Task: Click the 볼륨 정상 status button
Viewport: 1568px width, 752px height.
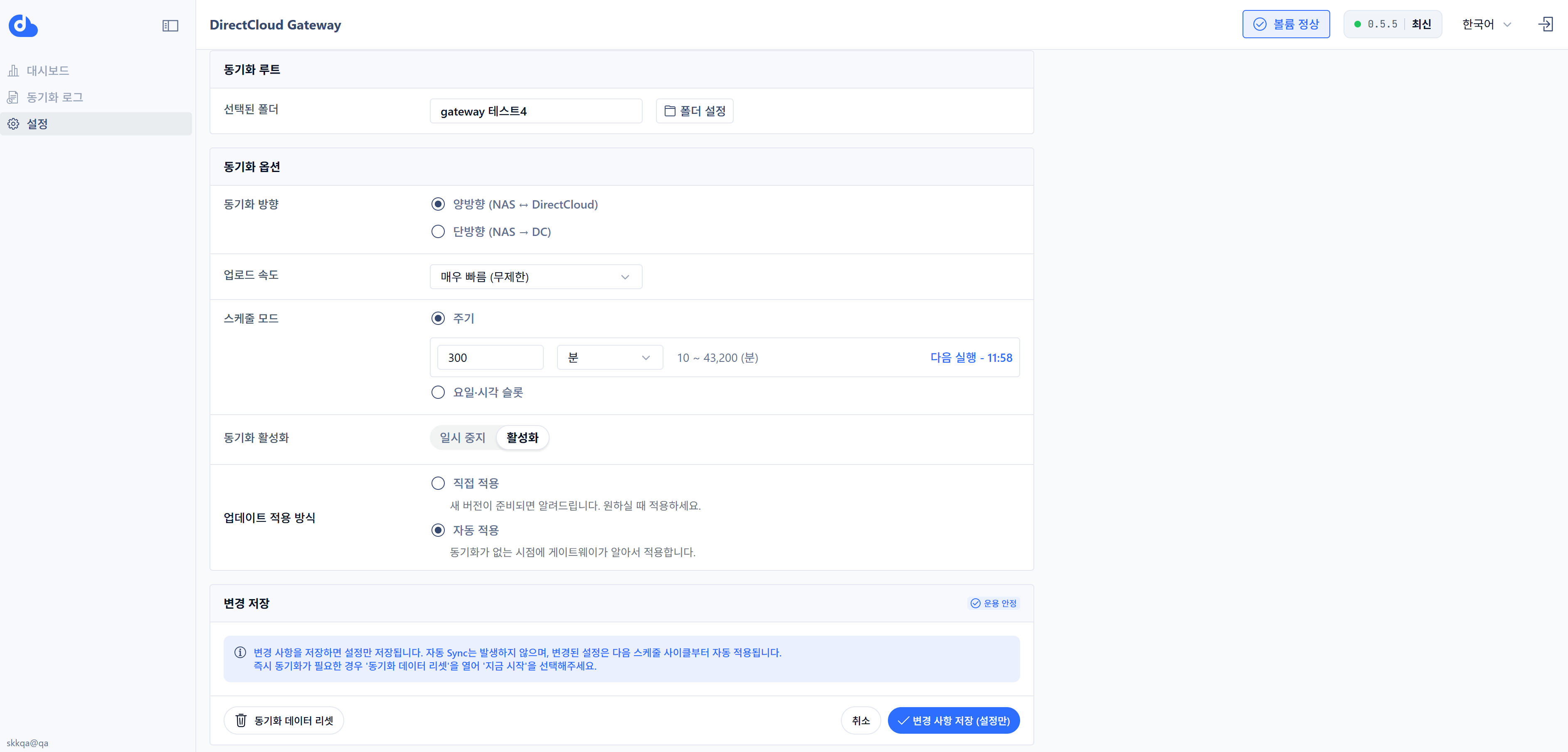Action: 1286,25
